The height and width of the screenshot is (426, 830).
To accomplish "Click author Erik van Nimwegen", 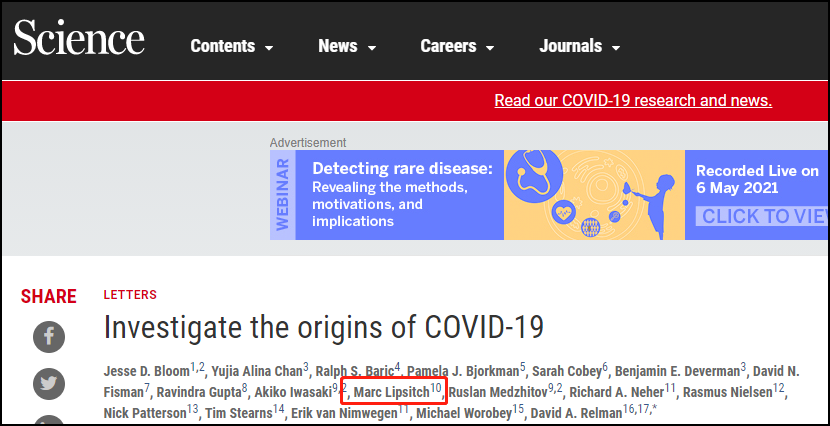I will click(x=344, y=413).
